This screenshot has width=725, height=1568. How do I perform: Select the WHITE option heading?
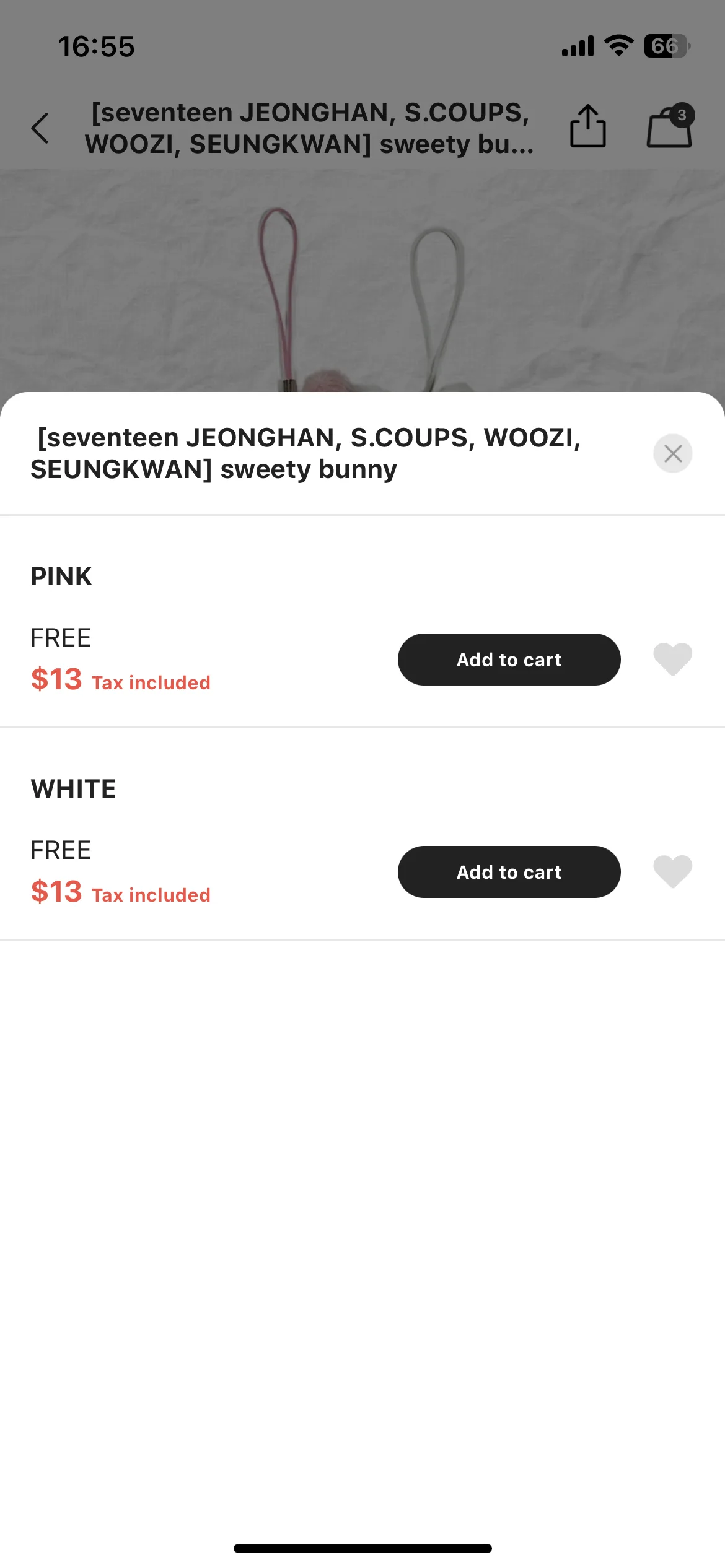(x=73, y=789)
